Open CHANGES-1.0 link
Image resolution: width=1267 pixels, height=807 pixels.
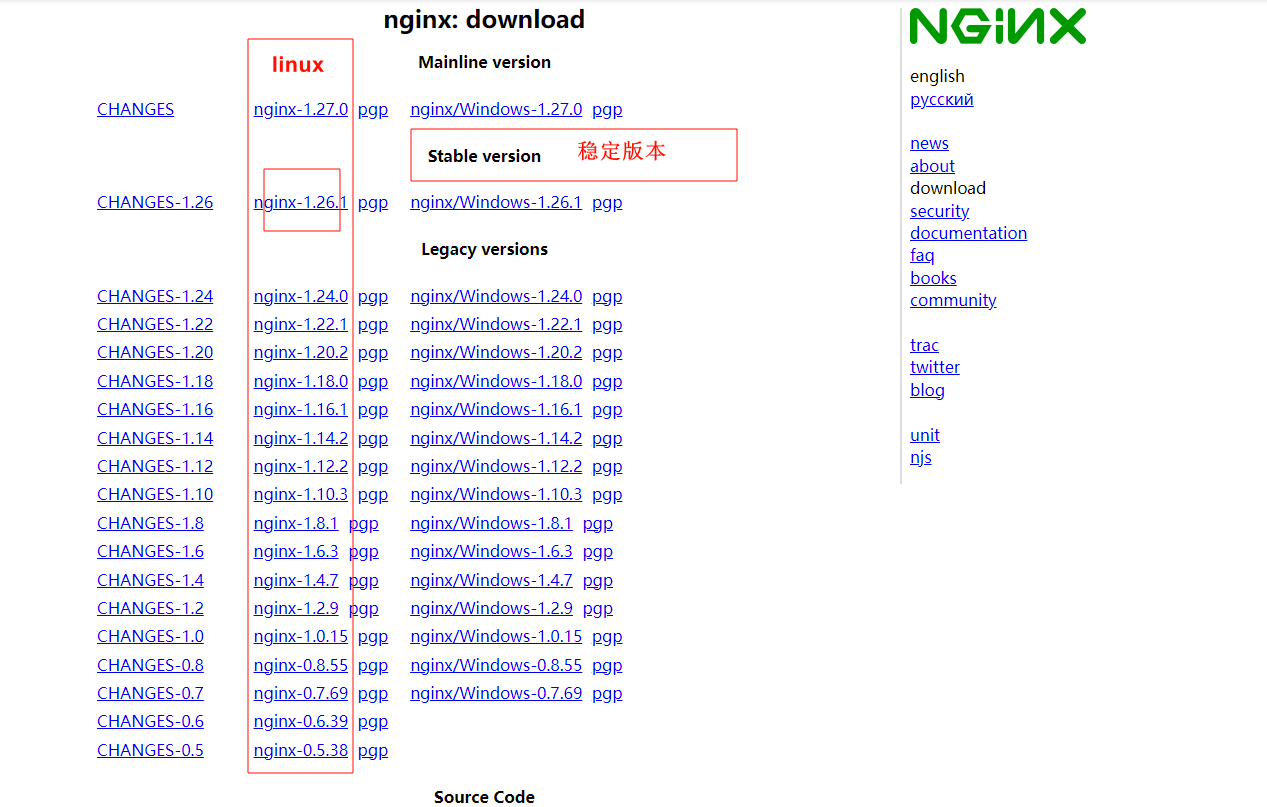[x=150, y=636]
